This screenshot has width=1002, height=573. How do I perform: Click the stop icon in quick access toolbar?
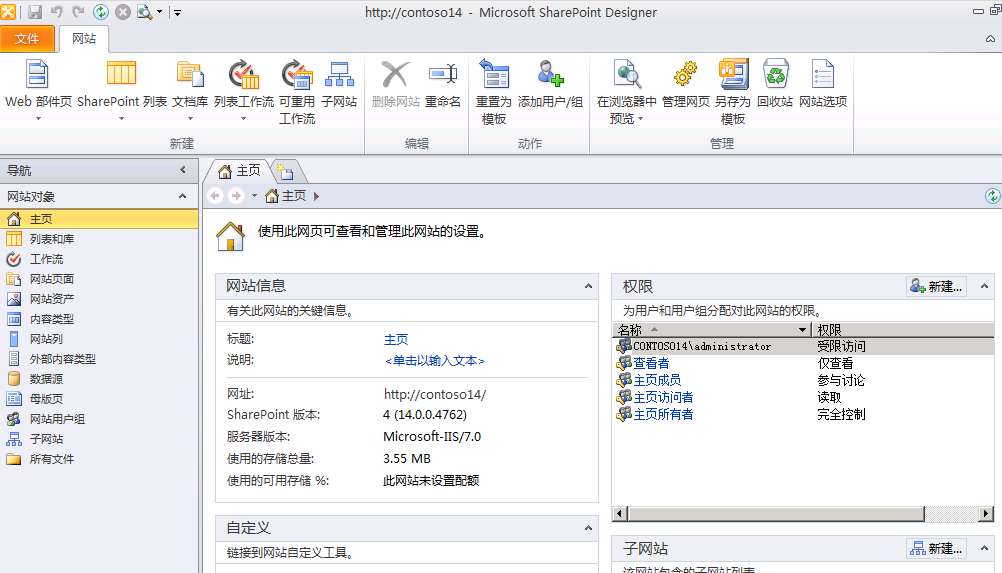(x=123, y=11)
